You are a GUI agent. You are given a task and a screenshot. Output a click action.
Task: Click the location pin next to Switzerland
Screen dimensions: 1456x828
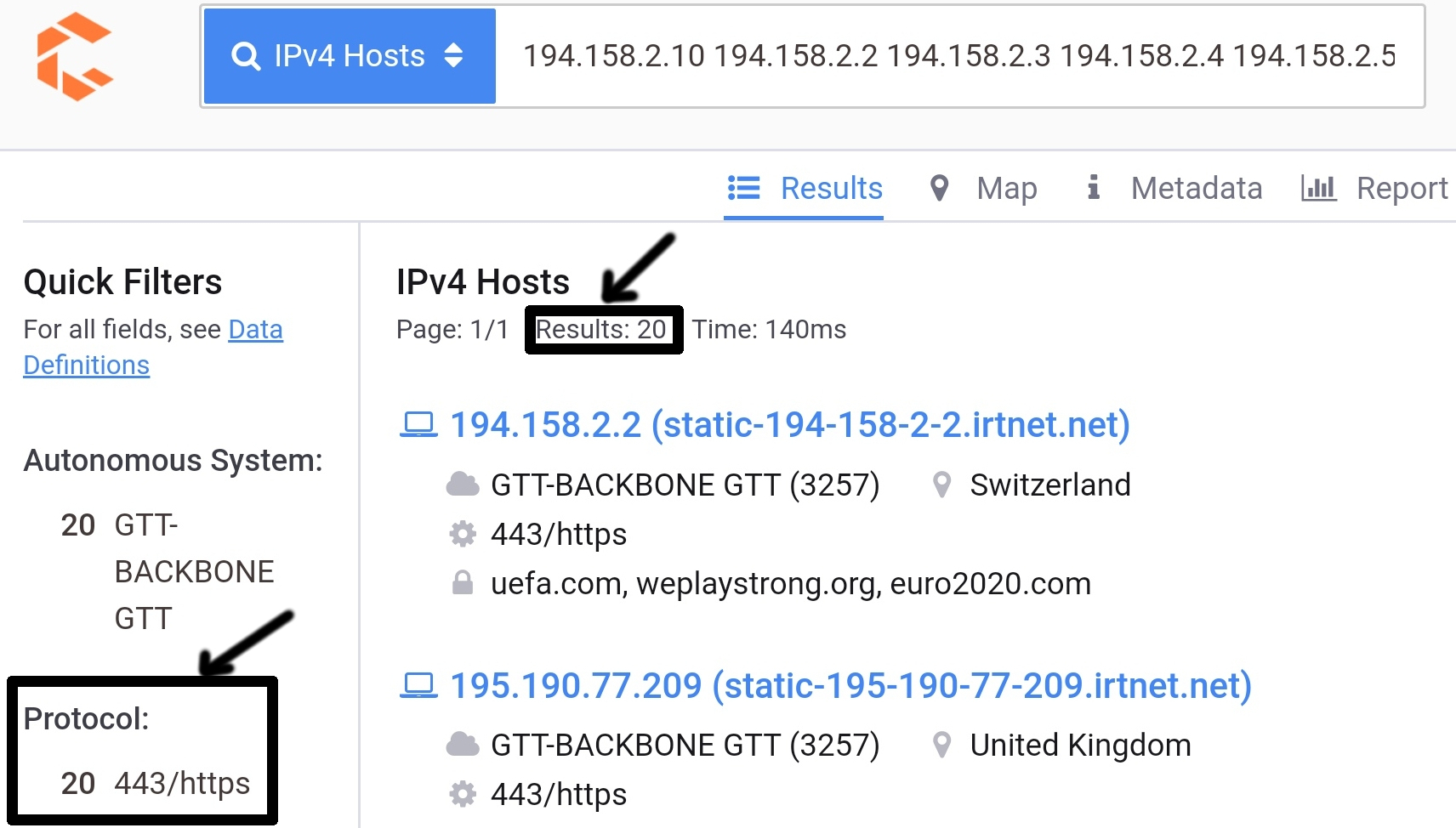tap(941, 485)
